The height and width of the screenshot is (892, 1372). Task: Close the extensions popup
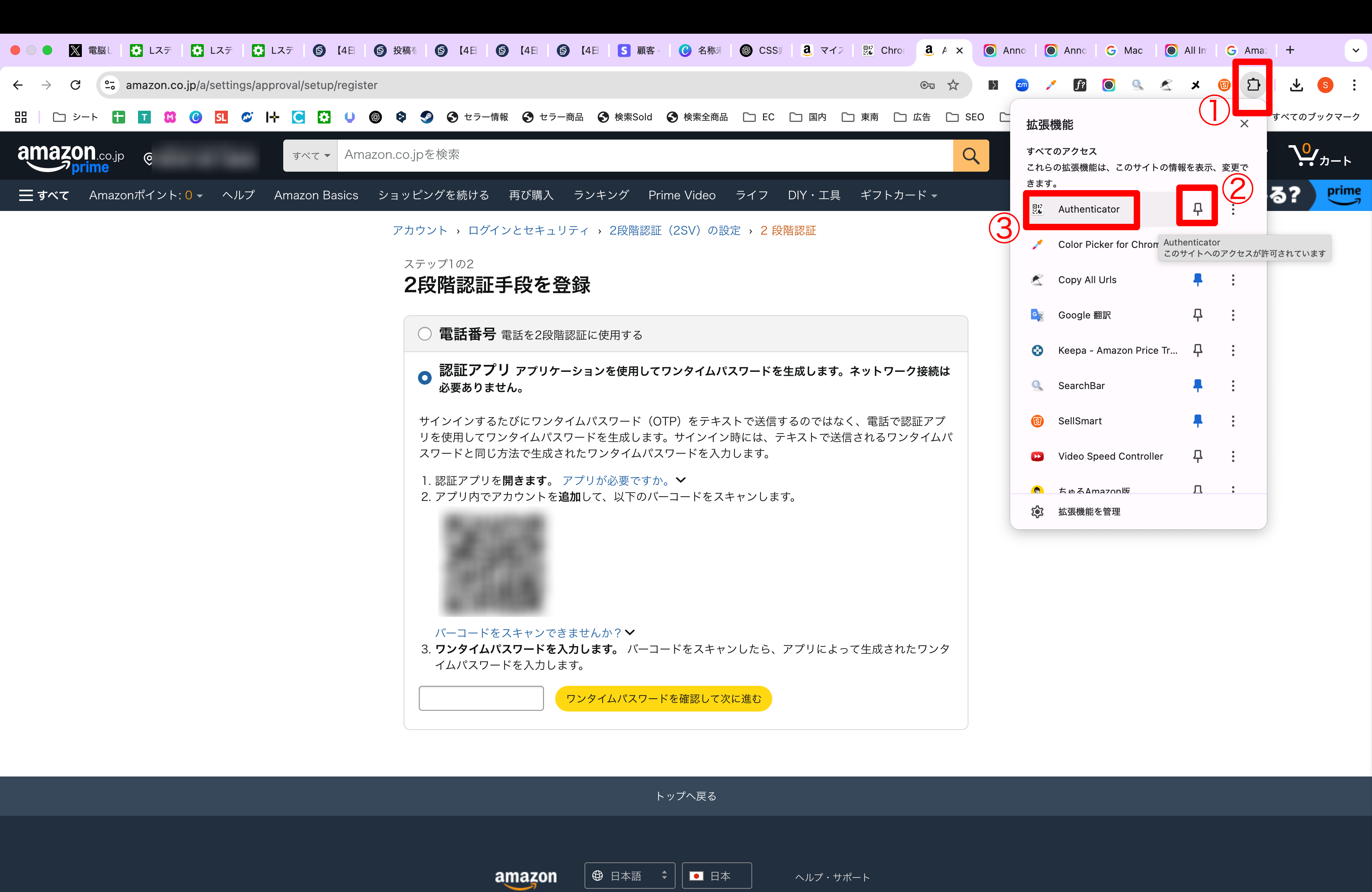(1244, 124)
